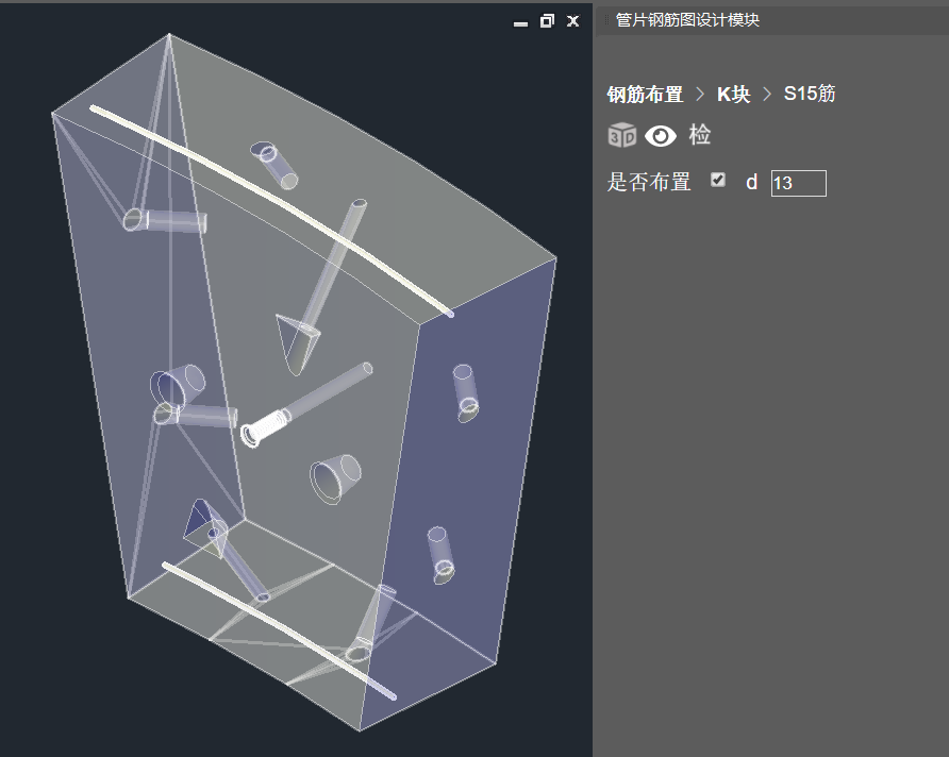This screenshot has height=757, width=949.
Task: Click the breadcrumb chevron after K块
Action: (767, 94)
